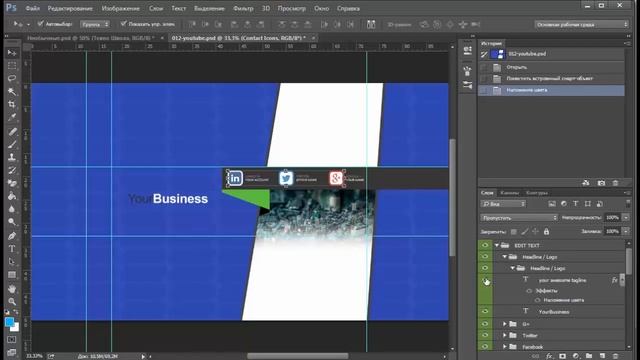Lock all padlock icon in Layers panel
This screenshot has height=360, width=640.
coord(546,231)
